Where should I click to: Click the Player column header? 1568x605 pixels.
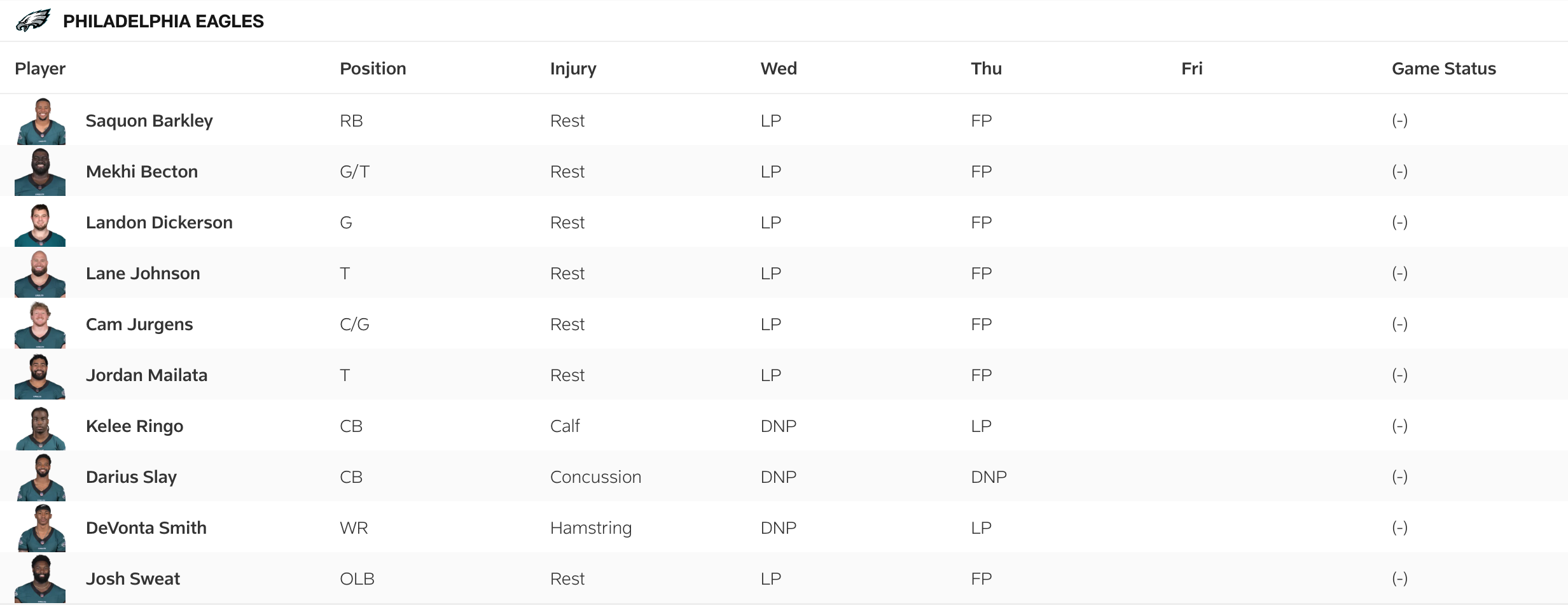[x=40, y=69]
